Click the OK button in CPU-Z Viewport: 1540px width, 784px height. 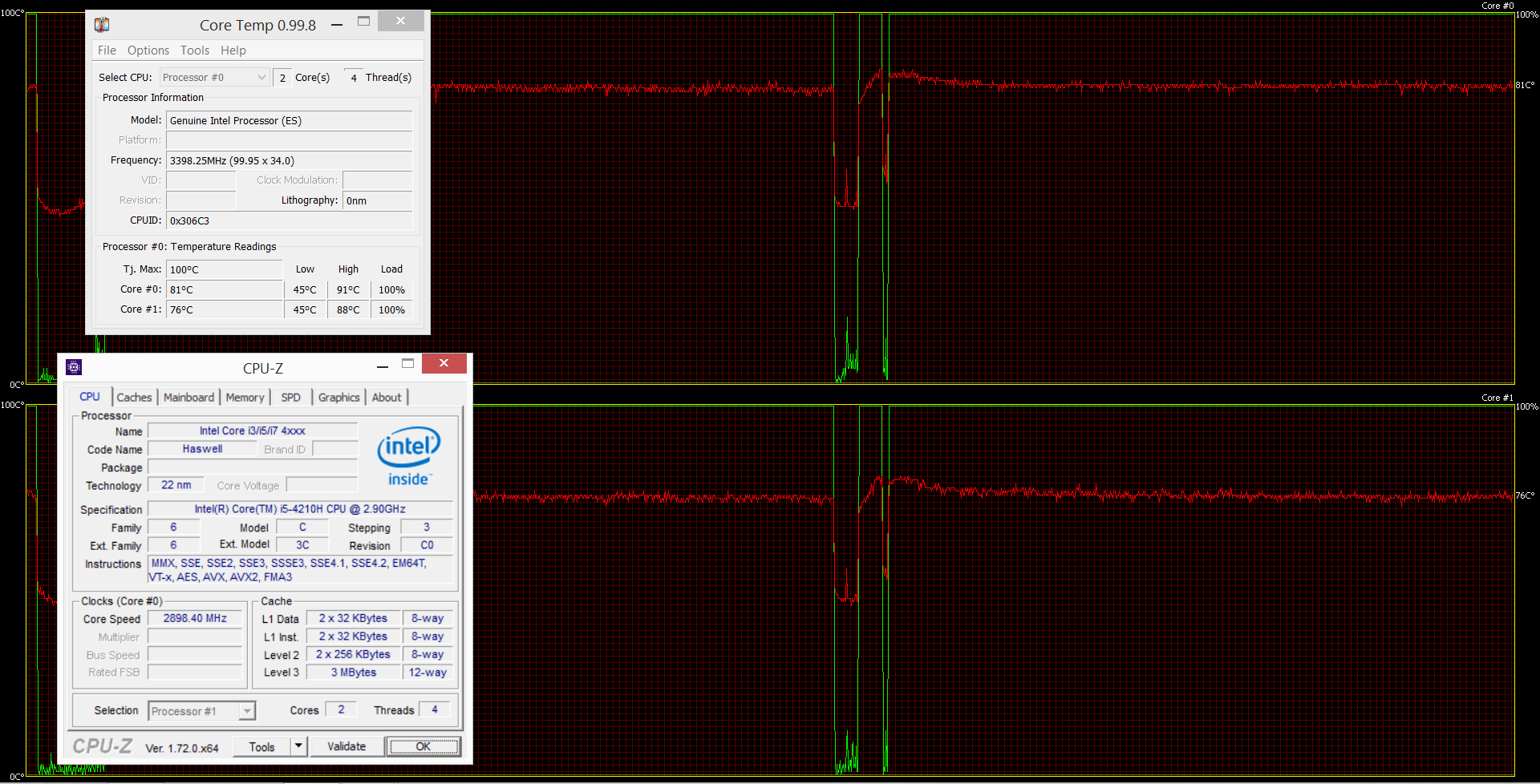click(x=423, y=746)
